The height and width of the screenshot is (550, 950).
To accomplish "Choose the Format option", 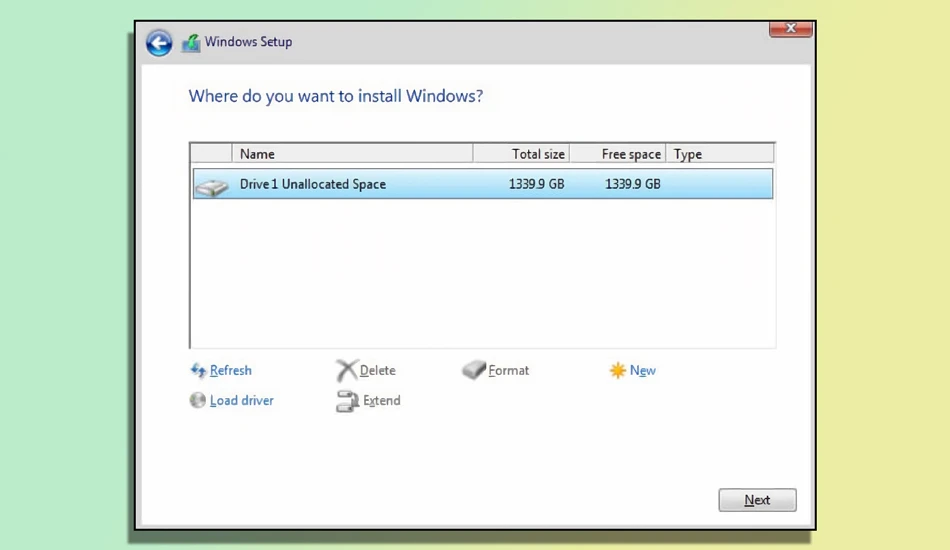I will [x=508, y=370].
